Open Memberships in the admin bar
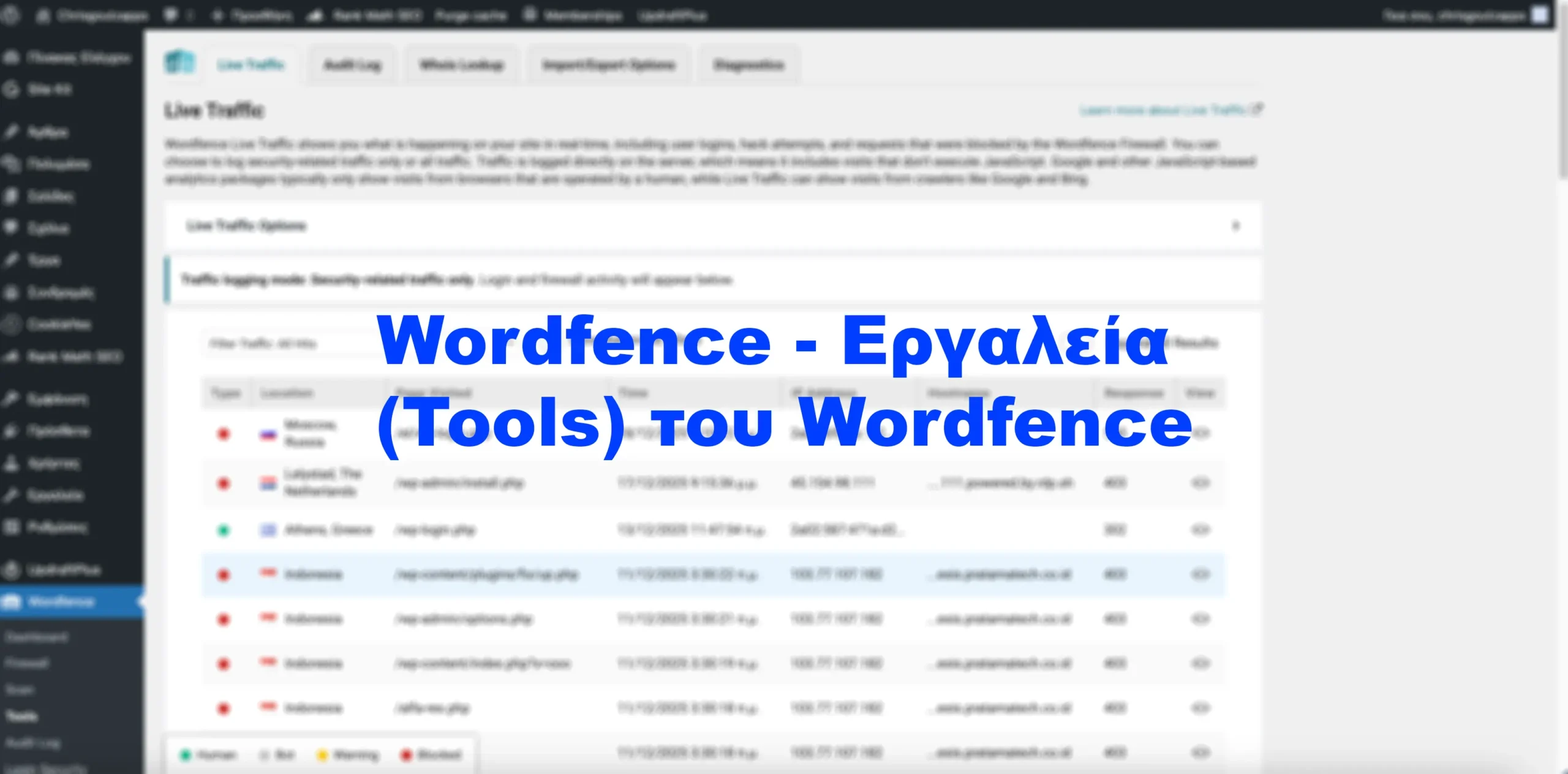Viewport: 1568px width, 774px height. click(573, 15)
